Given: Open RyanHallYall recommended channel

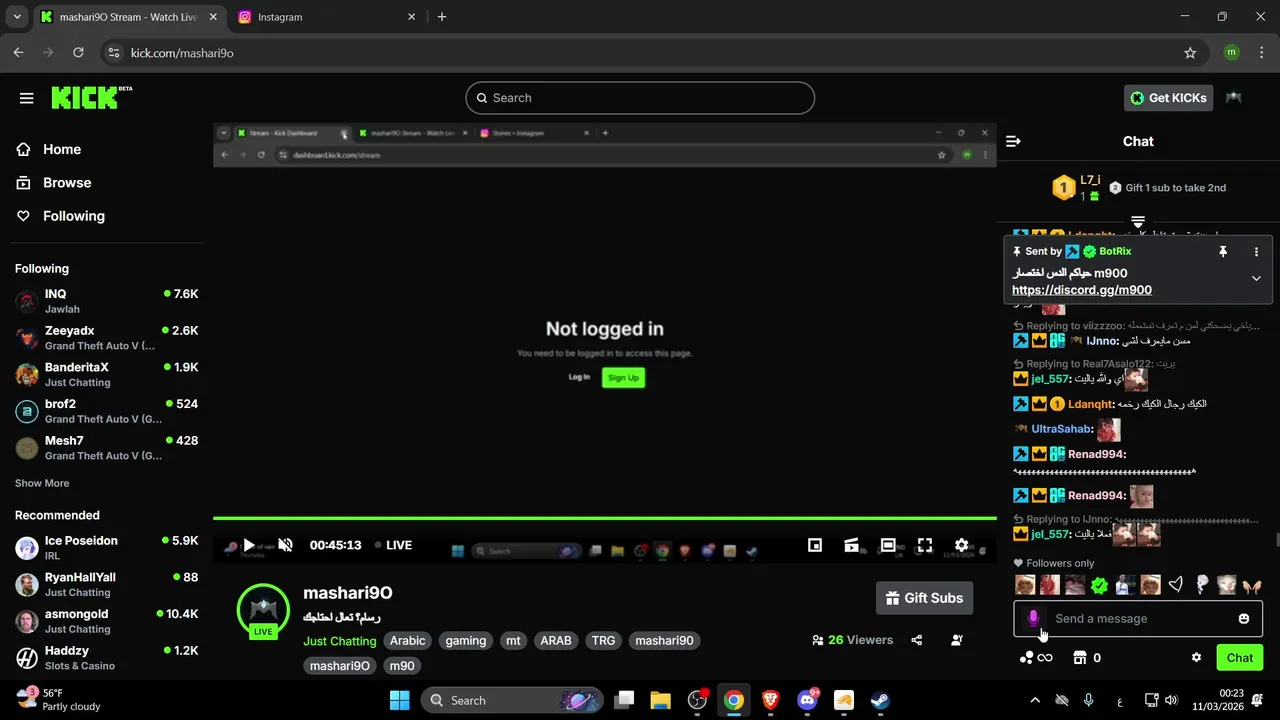Looking at the screenshot, I should [x=107, y=585].
